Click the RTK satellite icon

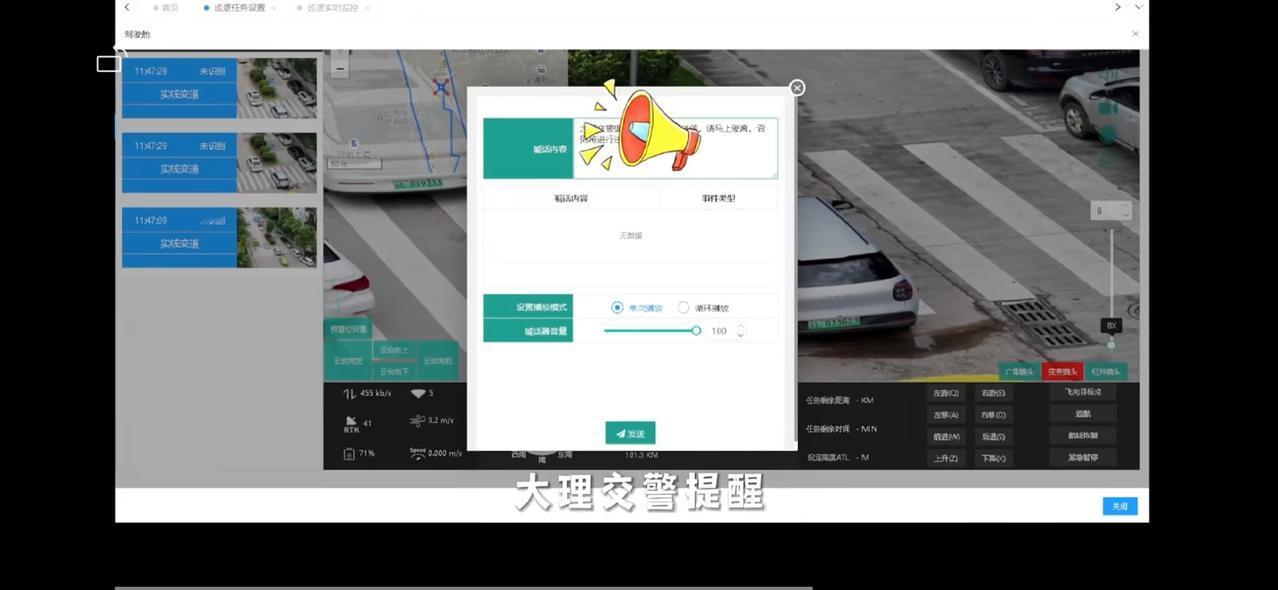click(350, 424)
